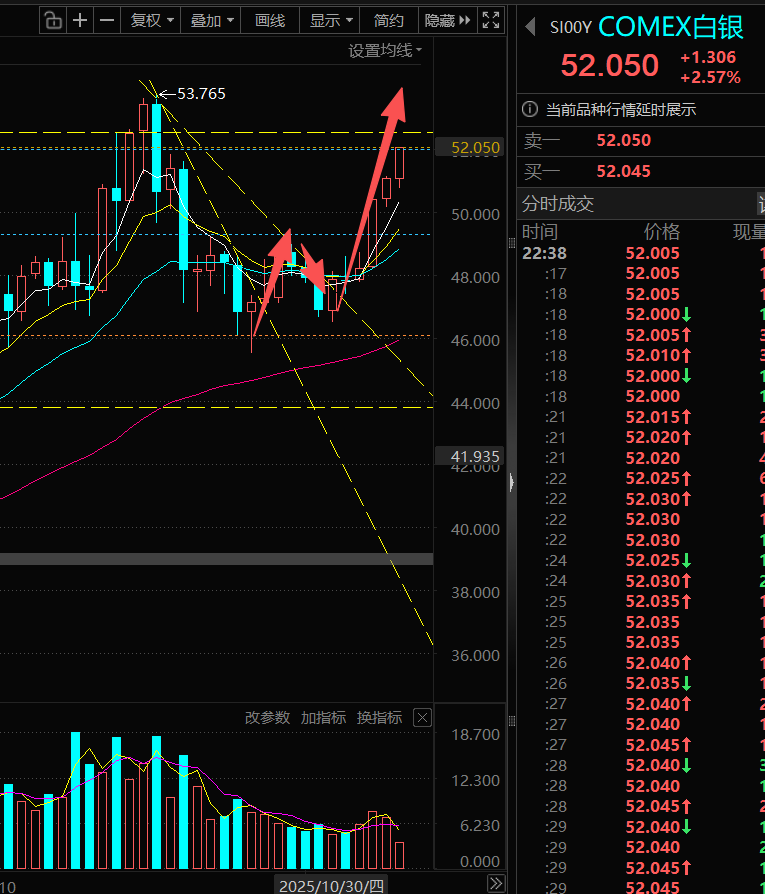Click the 53.765 high price label

(201, 94)
